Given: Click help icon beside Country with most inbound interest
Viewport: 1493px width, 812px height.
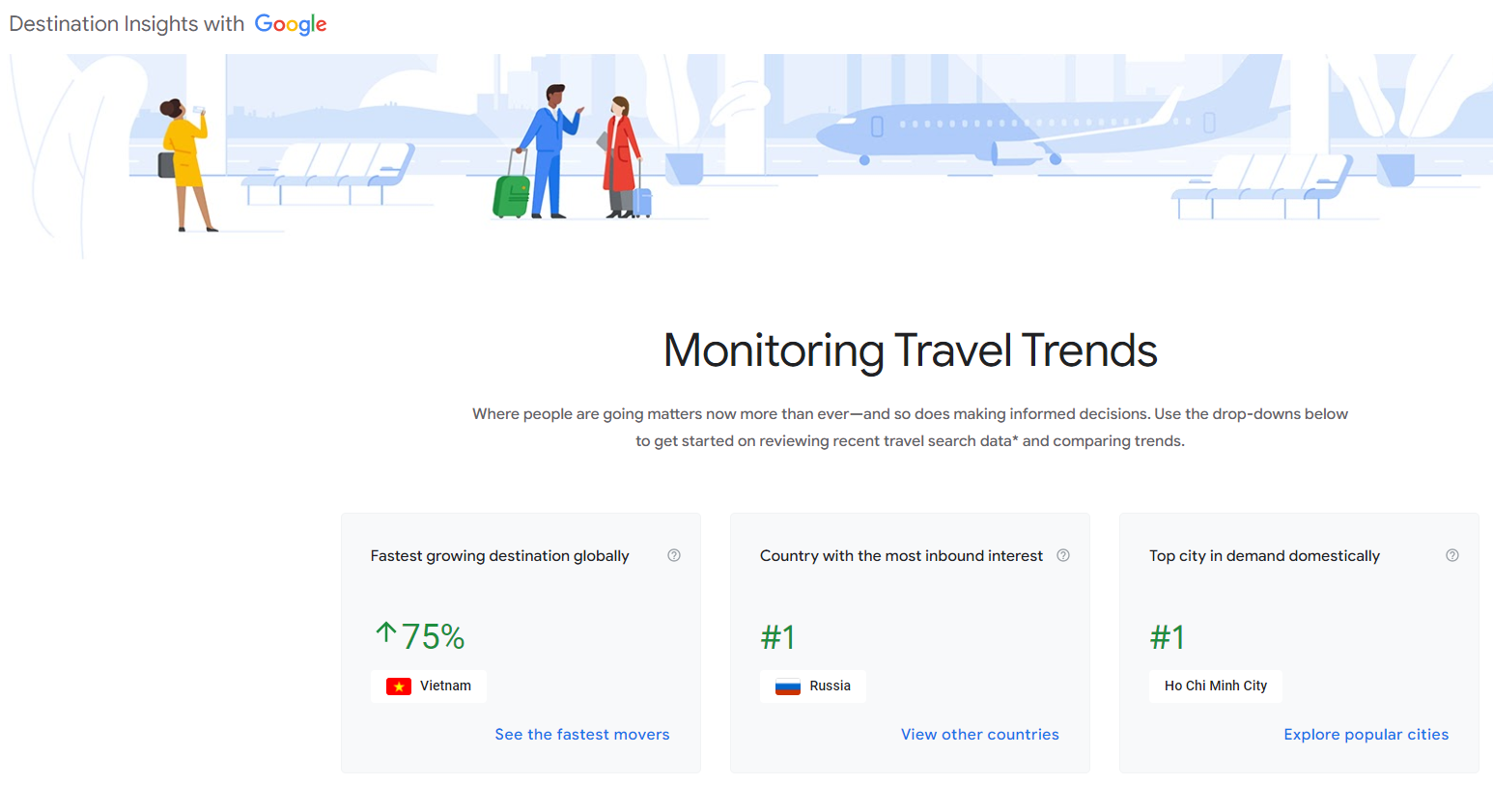Looking at the screenshot, I should [1063, 555].
